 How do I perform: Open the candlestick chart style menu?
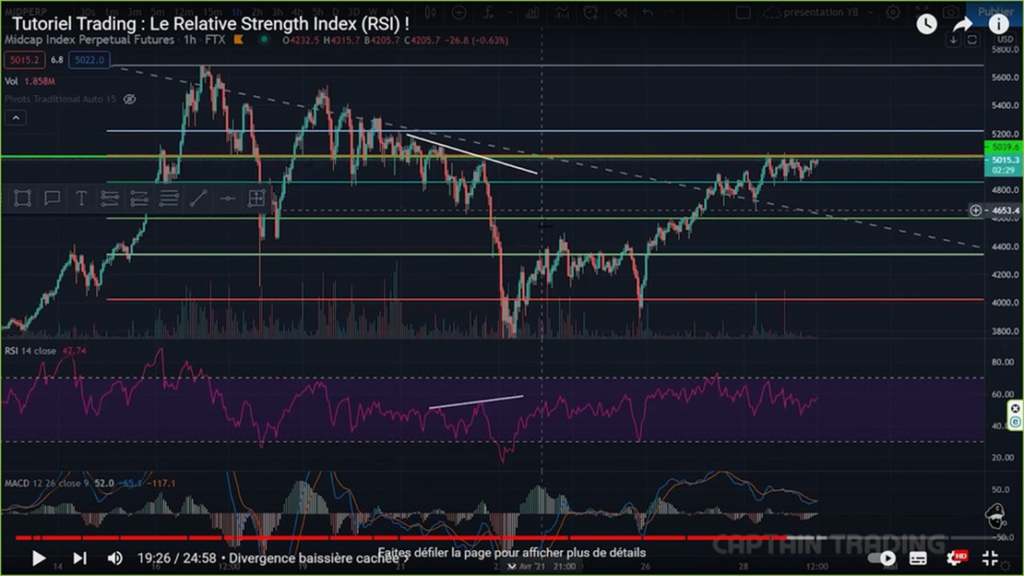[x=430, y=12]
